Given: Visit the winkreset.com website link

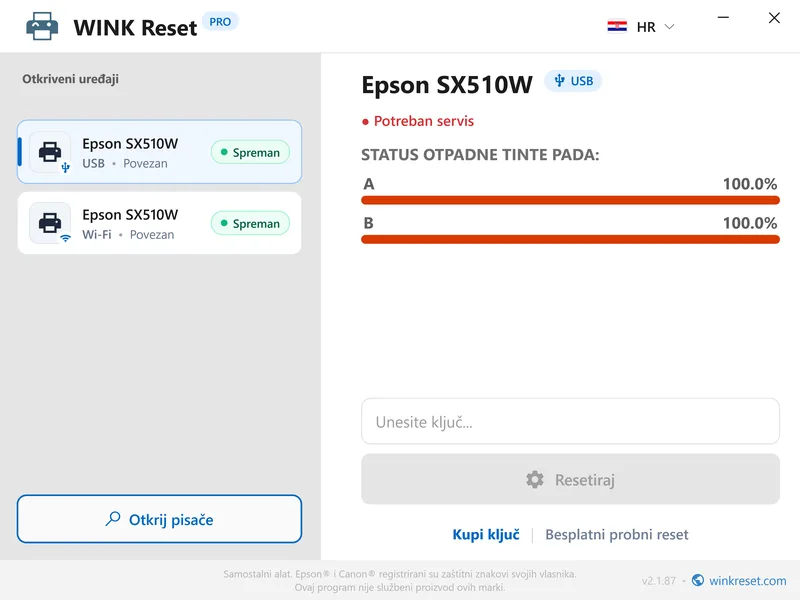Looking at the screenshot, I should point(747,581).
